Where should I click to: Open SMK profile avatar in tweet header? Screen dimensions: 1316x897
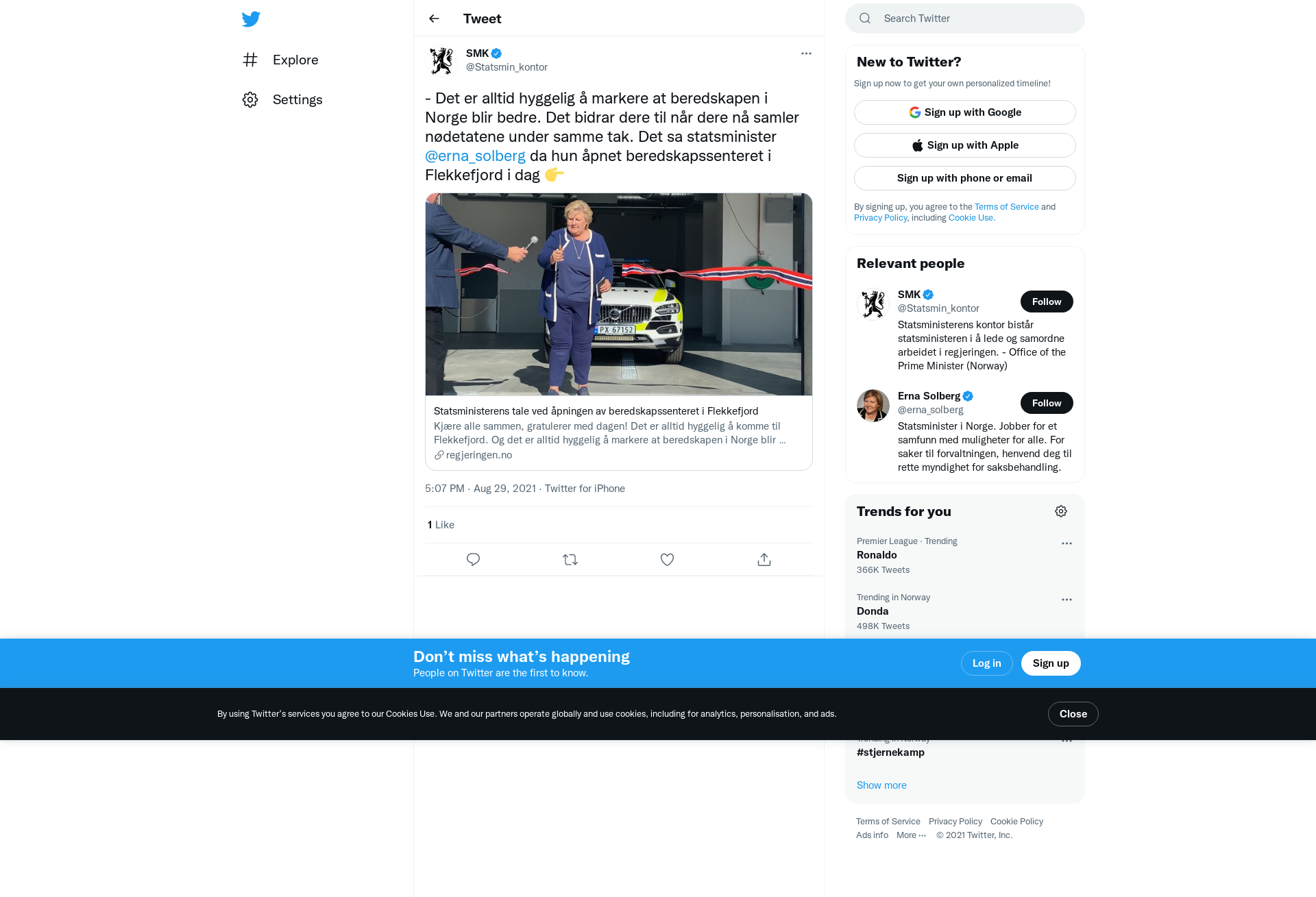(x=441, y=60)
